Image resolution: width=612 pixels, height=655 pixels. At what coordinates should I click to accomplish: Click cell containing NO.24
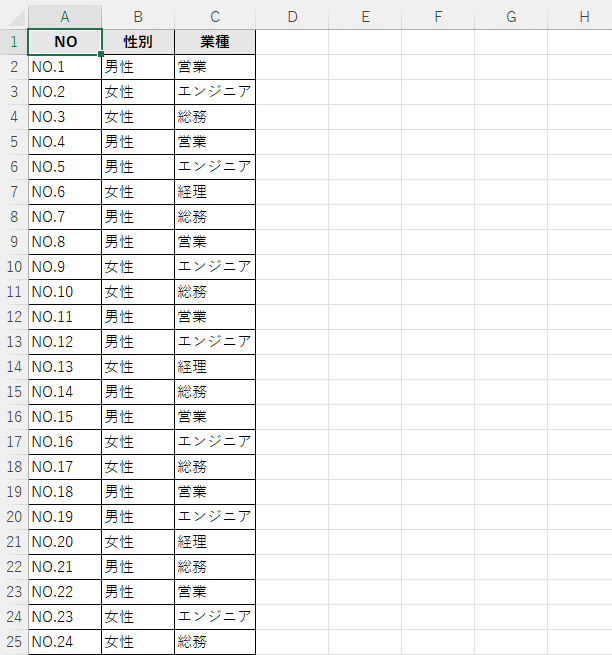pyautogui.click(x=65, y=642)
